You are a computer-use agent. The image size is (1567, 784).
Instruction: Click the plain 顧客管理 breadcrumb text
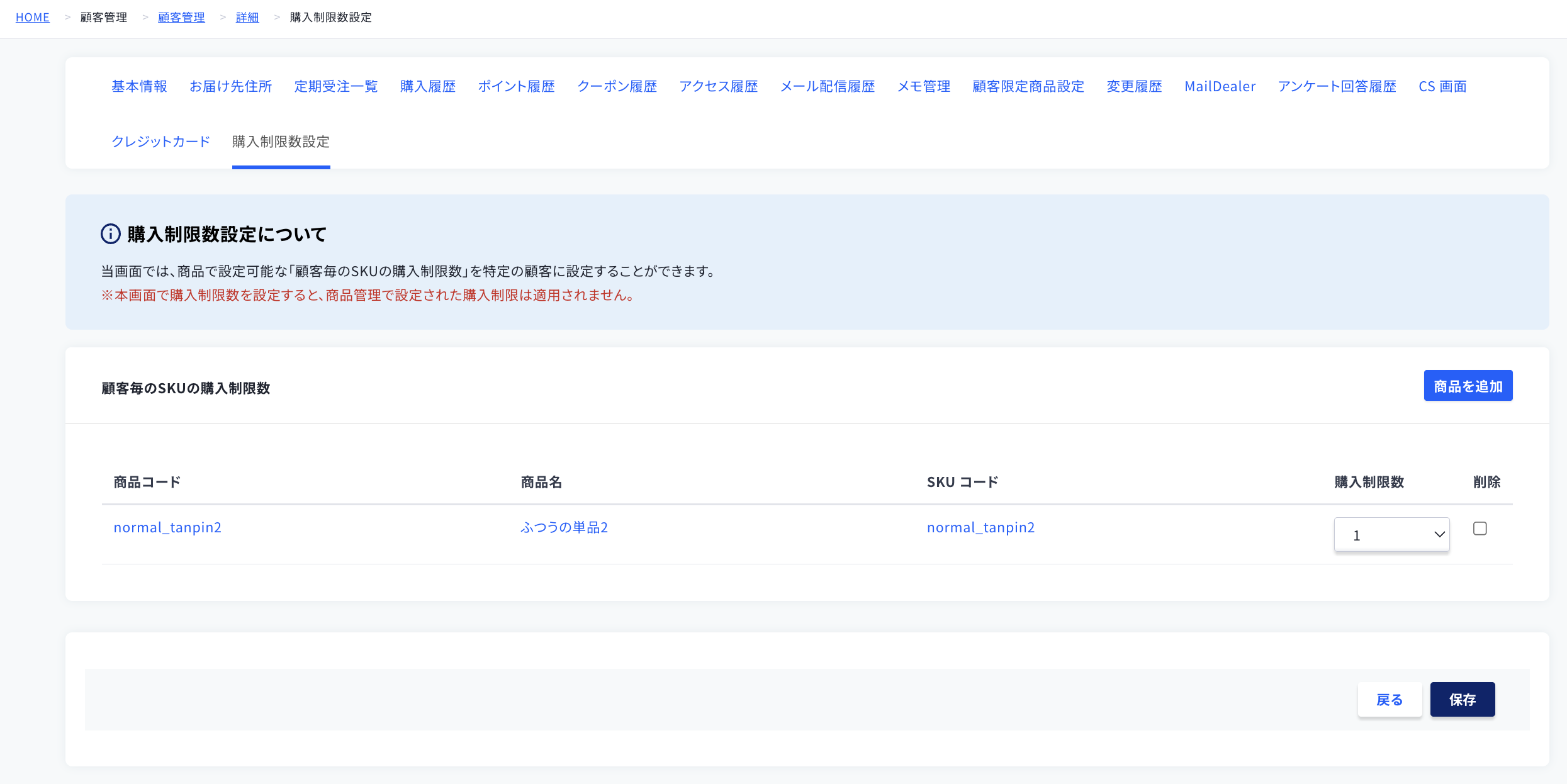[104, 18]
